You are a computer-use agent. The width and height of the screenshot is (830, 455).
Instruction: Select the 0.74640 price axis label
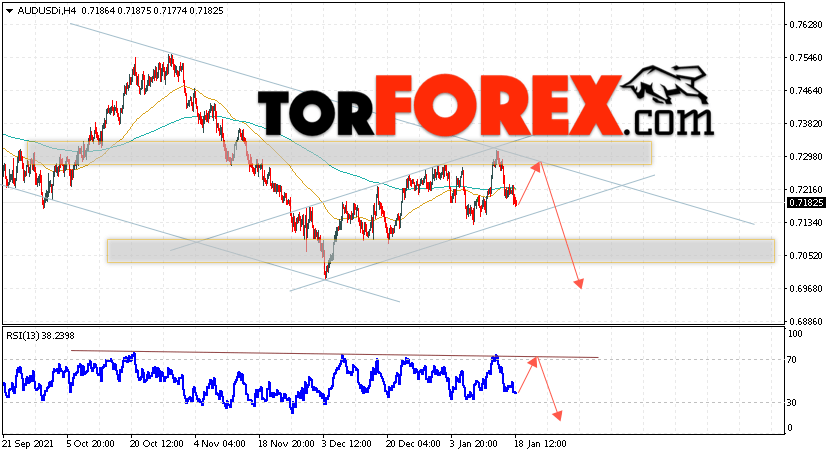(x=806, y=90)
